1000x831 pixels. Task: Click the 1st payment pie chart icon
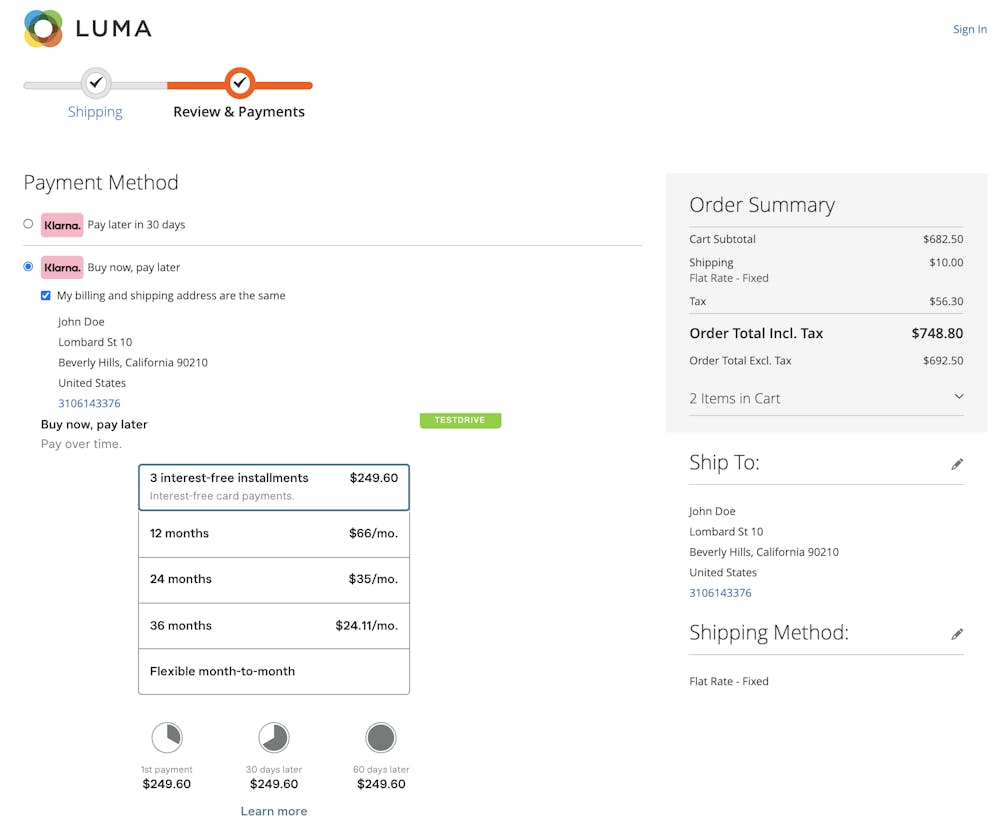coord(167,738)
